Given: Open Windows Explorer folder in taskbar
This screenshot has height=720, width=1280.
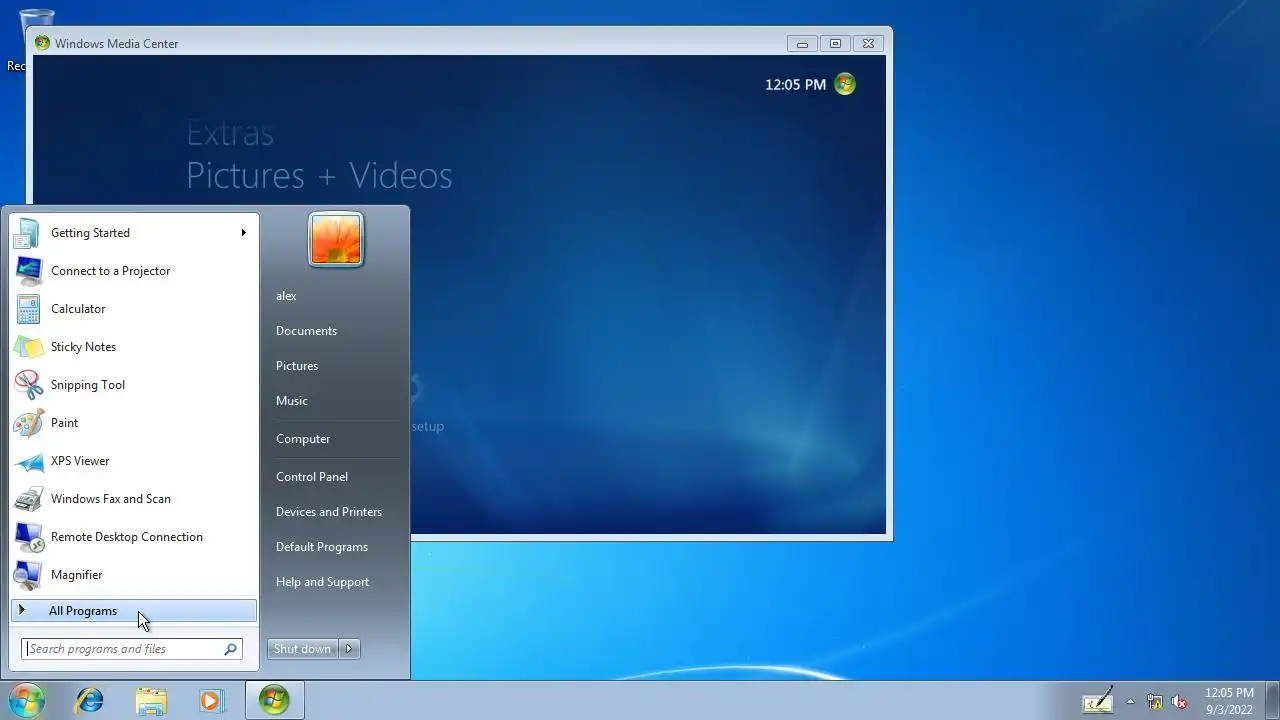Looking at the screenshot, I should (x=151, y=700).
